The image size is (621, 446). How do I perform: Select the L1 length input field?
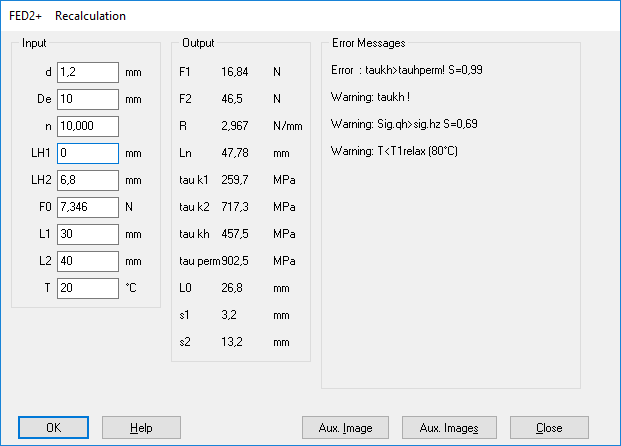(x=88, y=234)
